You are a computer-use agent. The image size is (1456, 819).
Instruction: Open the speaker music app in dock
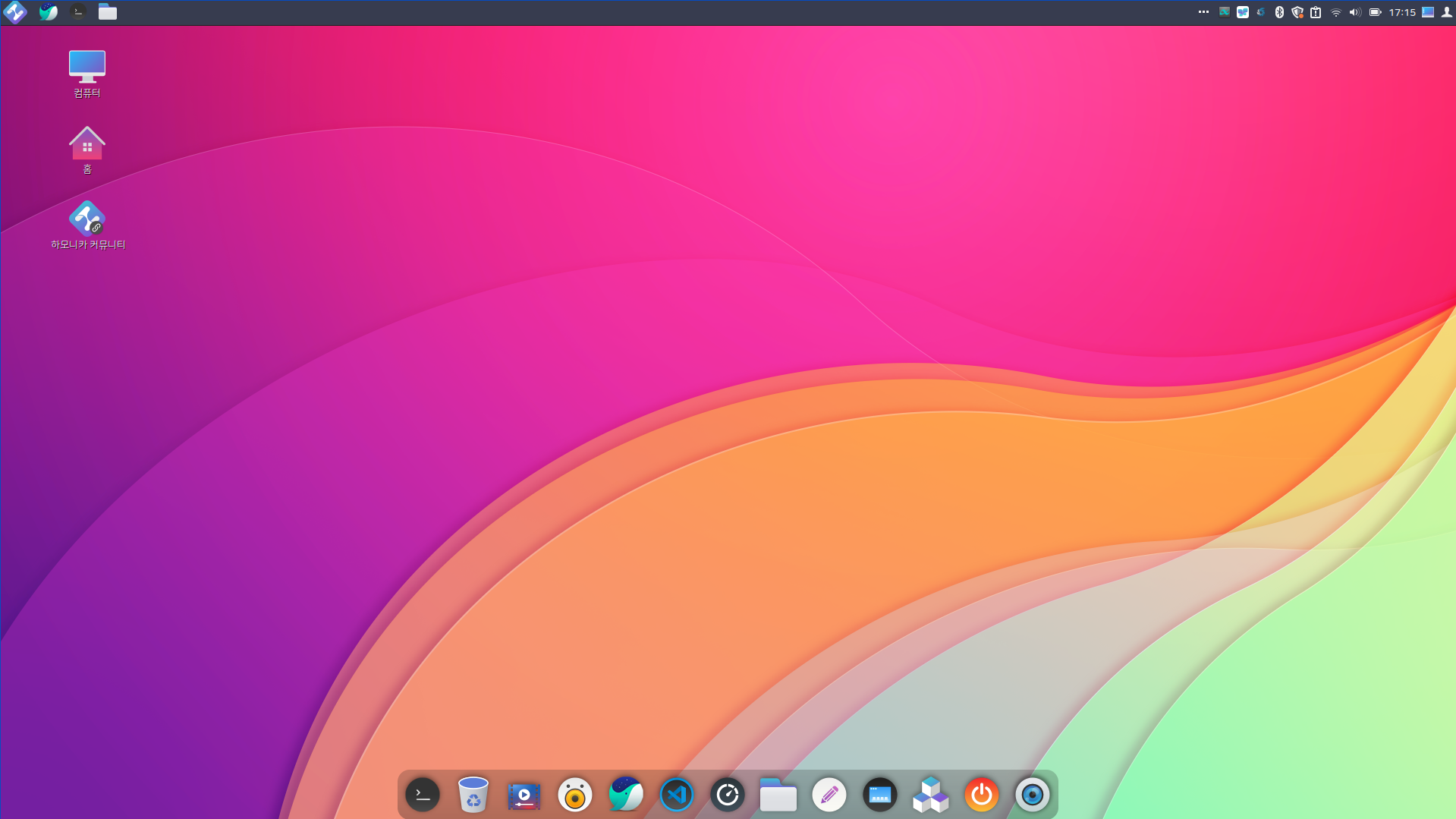pyautogui.click(x=575, y=795)
